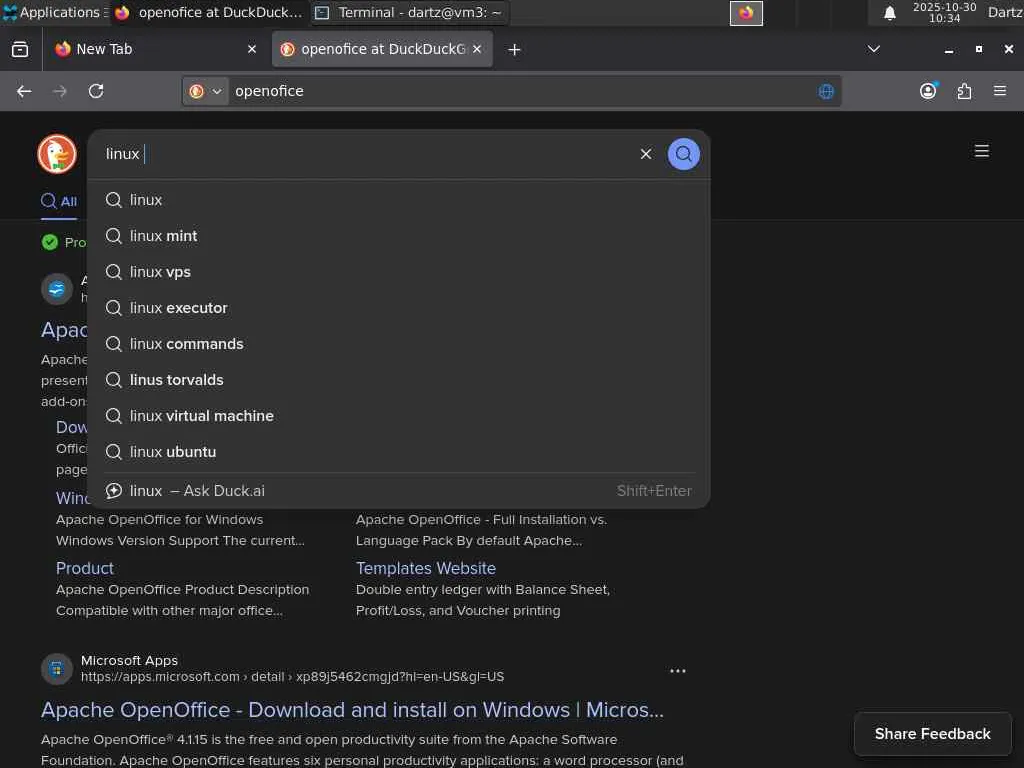Open Firefox application menu
Image resolution: width=1024 pixels, height=768 pixels.
tap(999, 91)
